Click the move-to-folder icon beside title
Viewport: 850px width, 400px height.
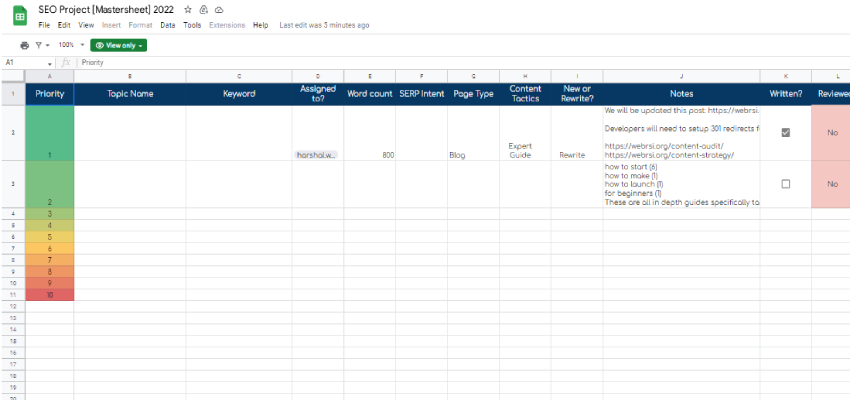pos(204,9)
